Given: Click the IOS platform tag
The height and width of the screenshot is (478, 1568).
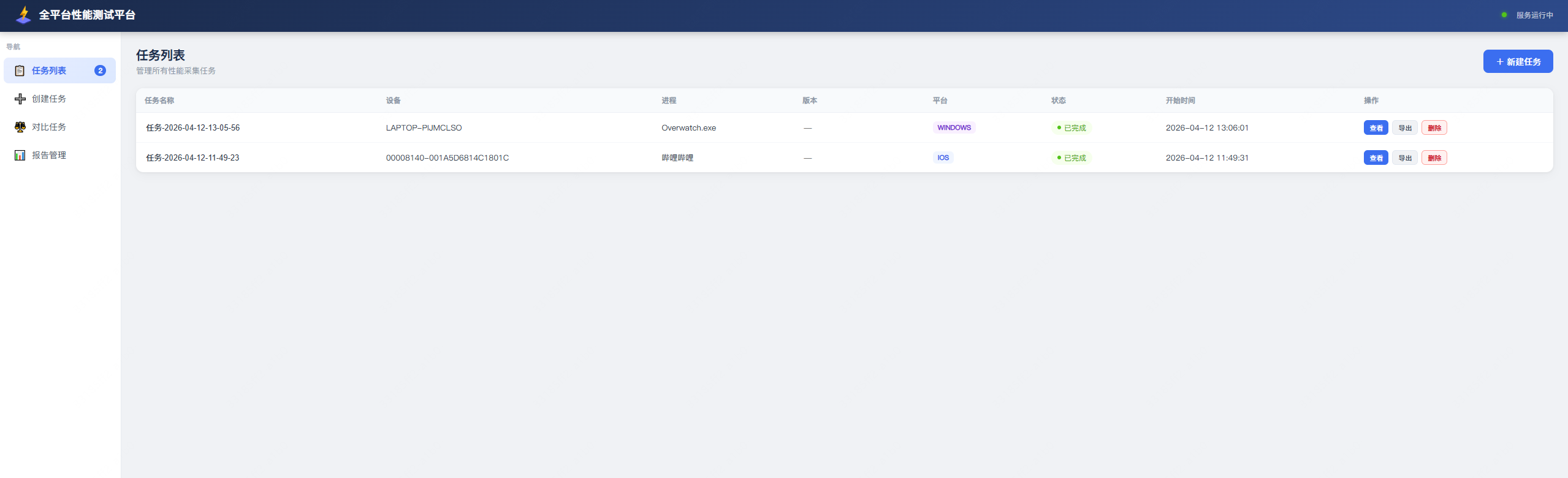Looking at the screenshot, I should click(x=943, y=157).
